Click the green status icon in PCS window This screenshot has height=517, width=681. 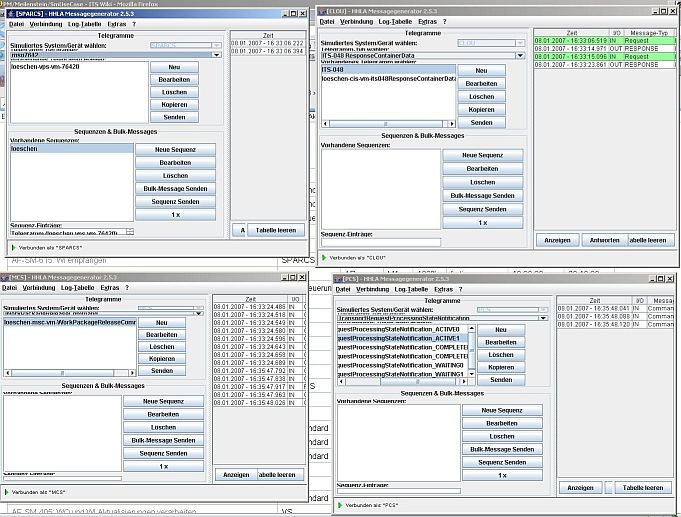click(340, 506)
